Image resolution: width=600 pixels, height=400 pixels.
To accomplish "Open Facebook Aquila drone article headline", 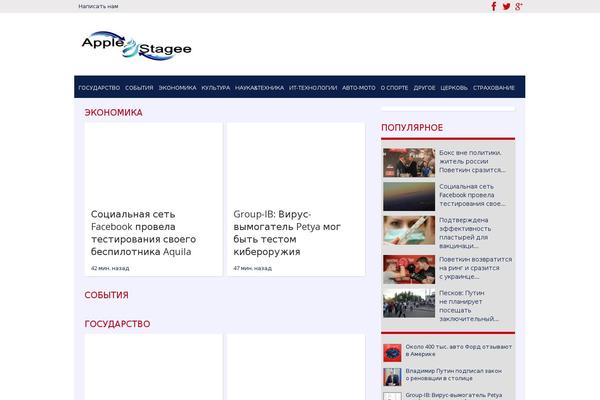I will tap(143, 233).
